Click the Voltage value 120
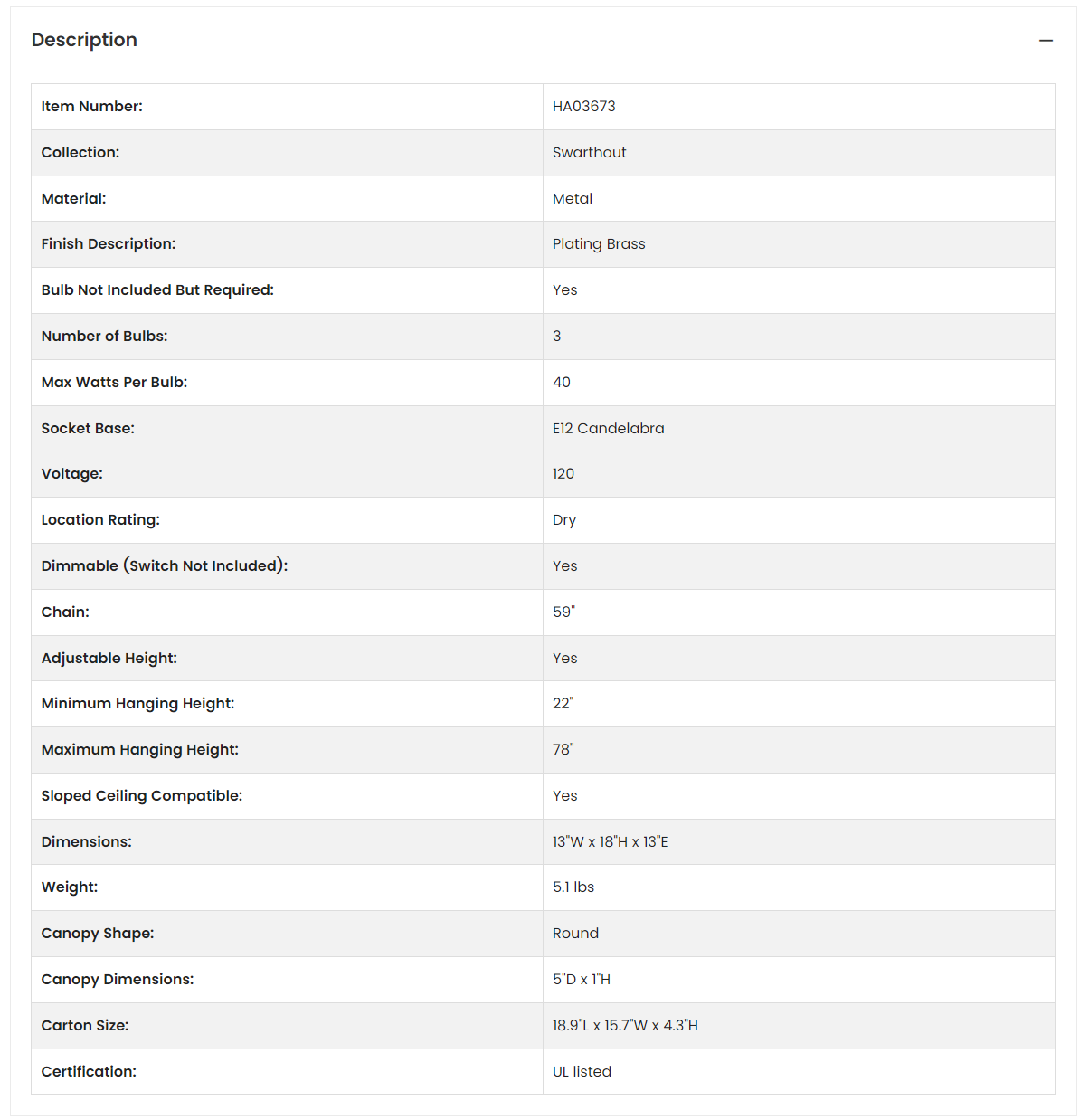Viewport: 1089px width, 1120px height. 563,473
